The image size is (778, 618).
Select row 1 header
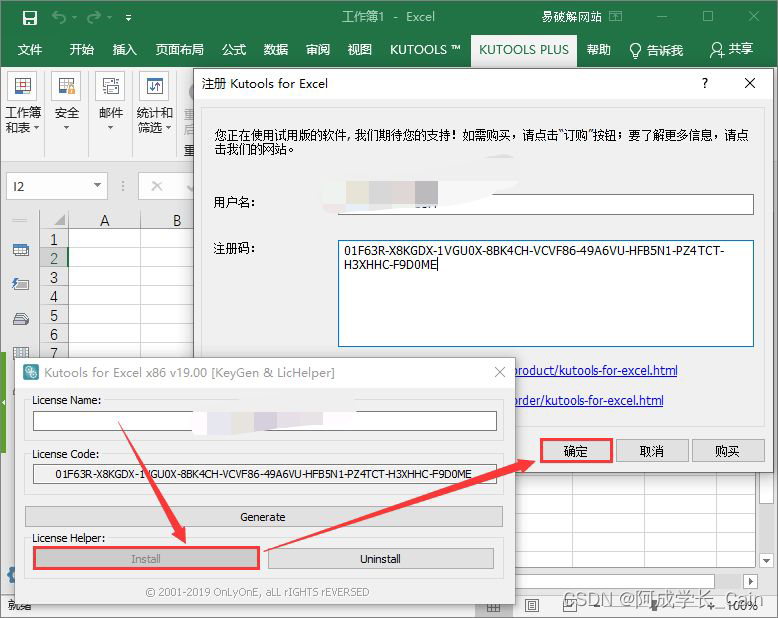point(54,240)
